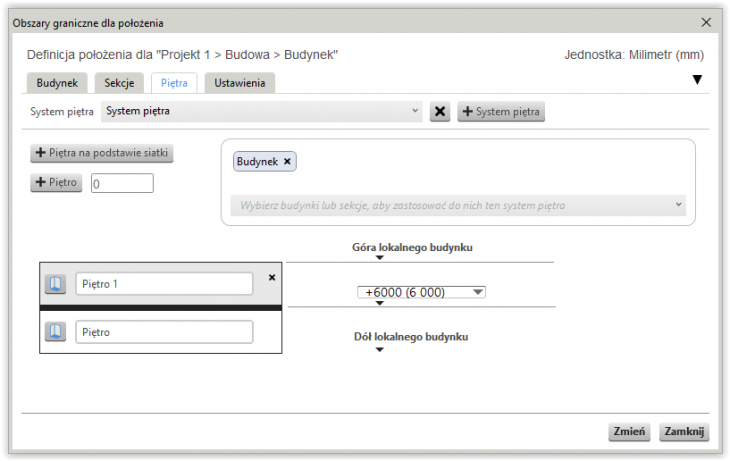This screenshot has width=730, height=461.
Task: Click the arrow under Góra lokalnego budynku
Action: click(x=379, y=258)
